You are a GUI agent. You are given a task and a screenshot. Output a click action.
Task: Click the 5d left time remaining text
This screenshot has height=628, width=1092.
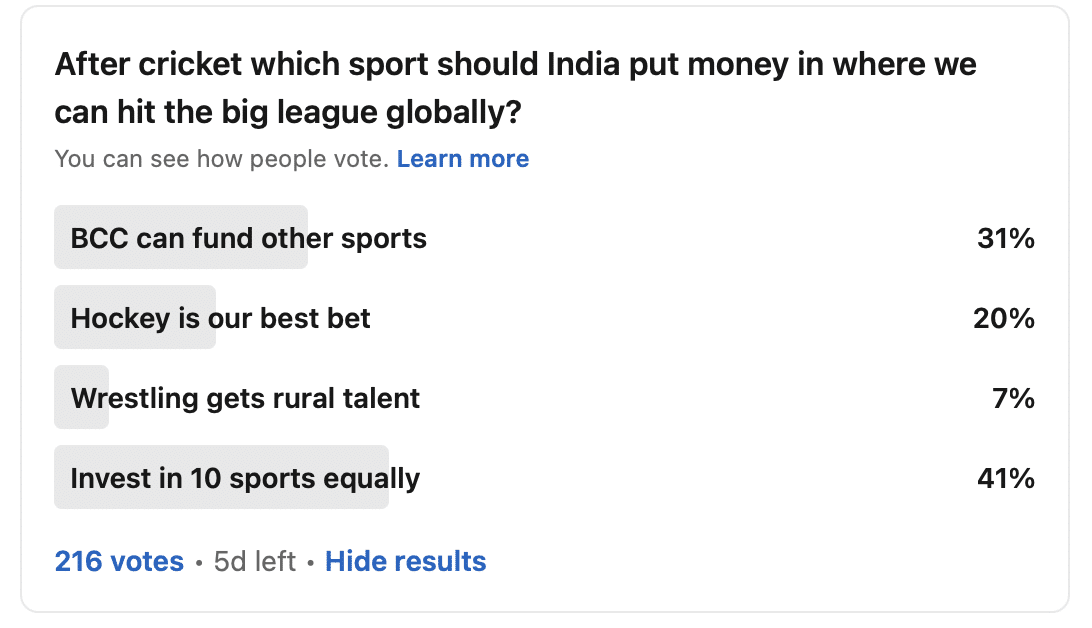pos(255,562)
